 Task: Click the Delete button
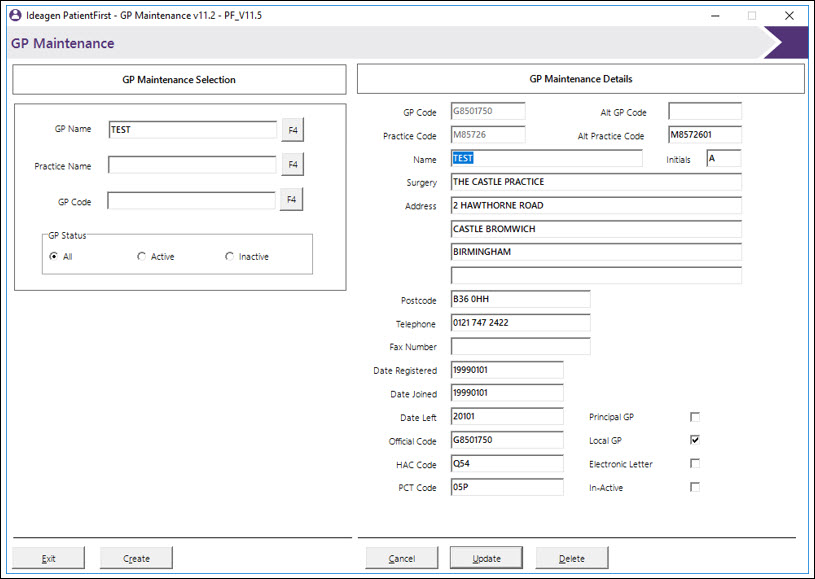[x=572, y=558]
